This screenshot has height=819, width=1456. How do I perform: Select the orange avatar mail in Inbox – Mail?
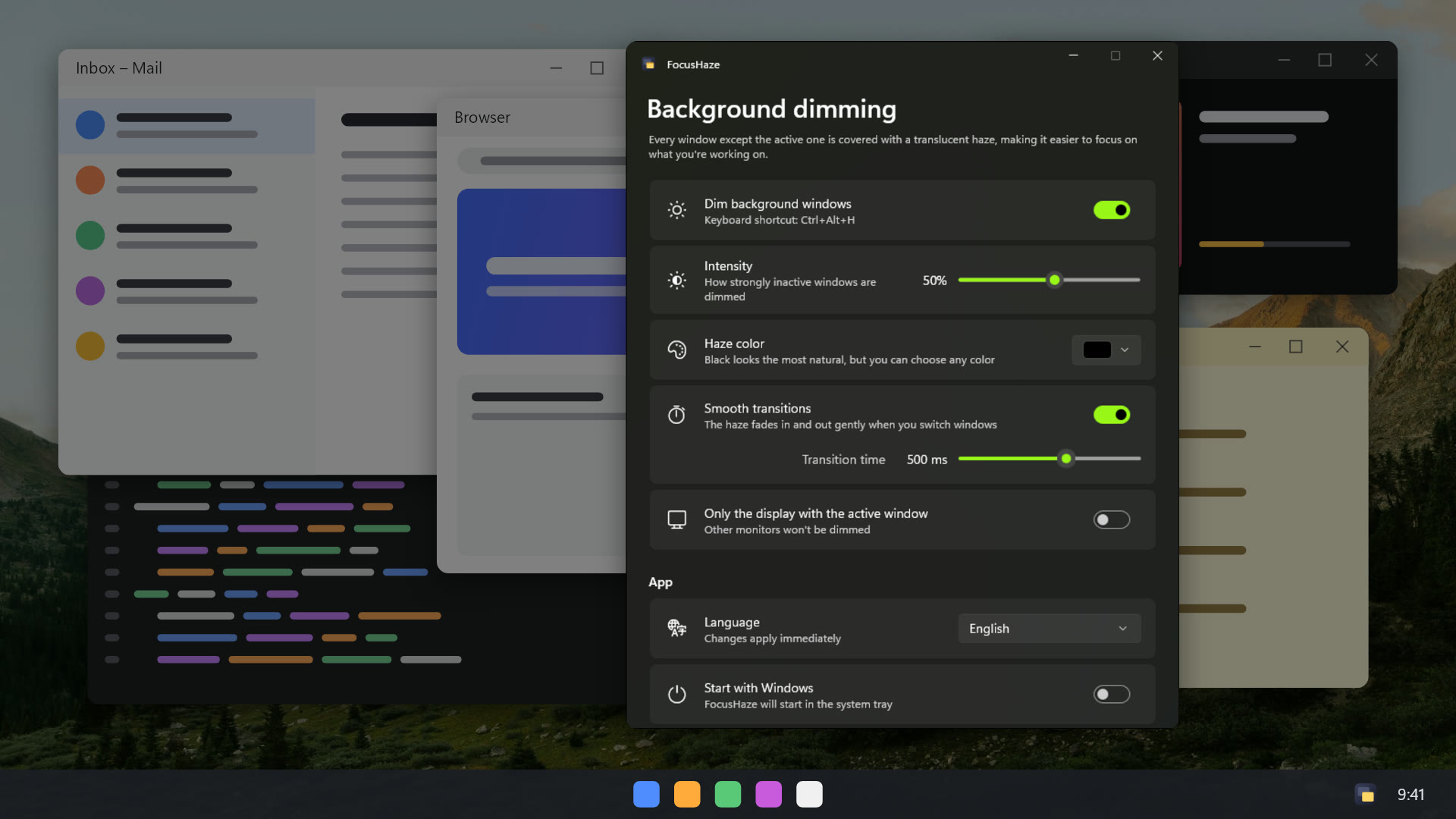click(187, 180)
